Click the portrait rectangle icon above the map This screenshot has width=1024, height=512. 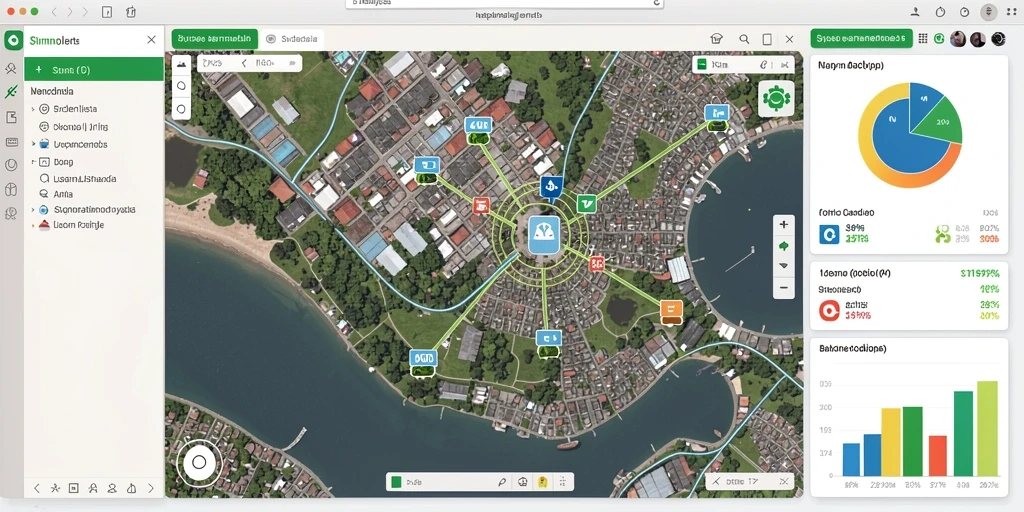767,39
